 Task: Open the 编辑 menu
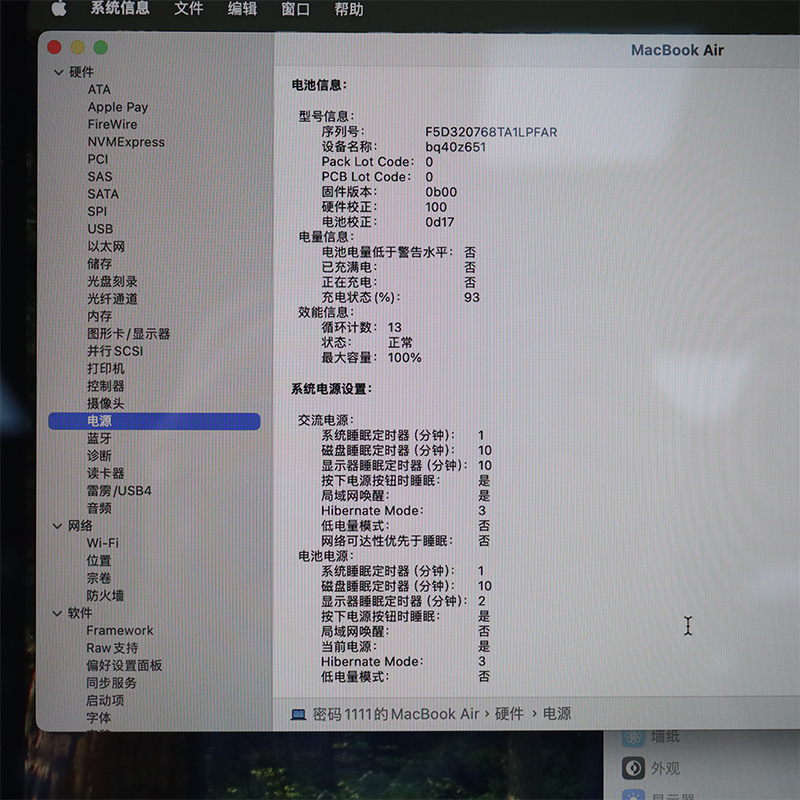(x=242, y=9)
